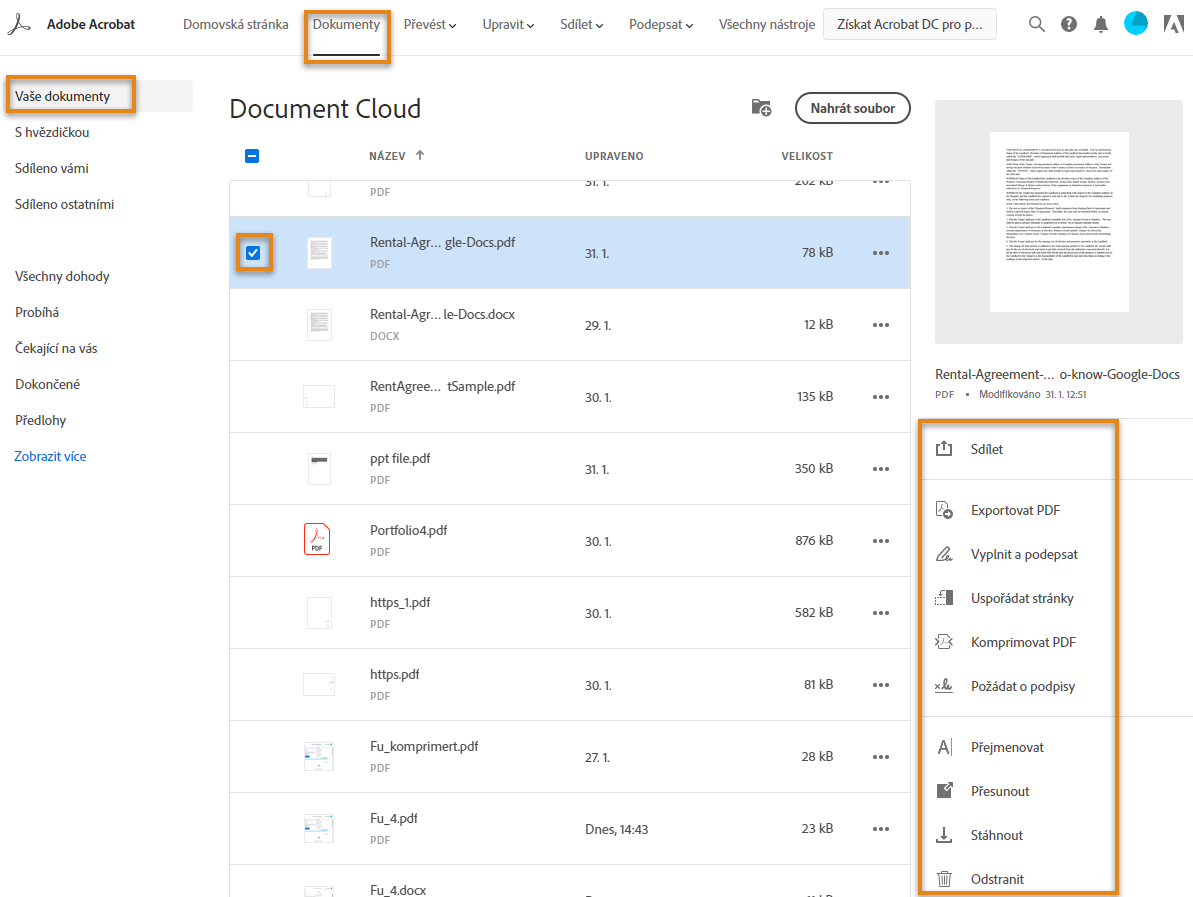Open file named ppt file.pdf
The height and width of the screenshot is (897, 1193).
point(400,458)
